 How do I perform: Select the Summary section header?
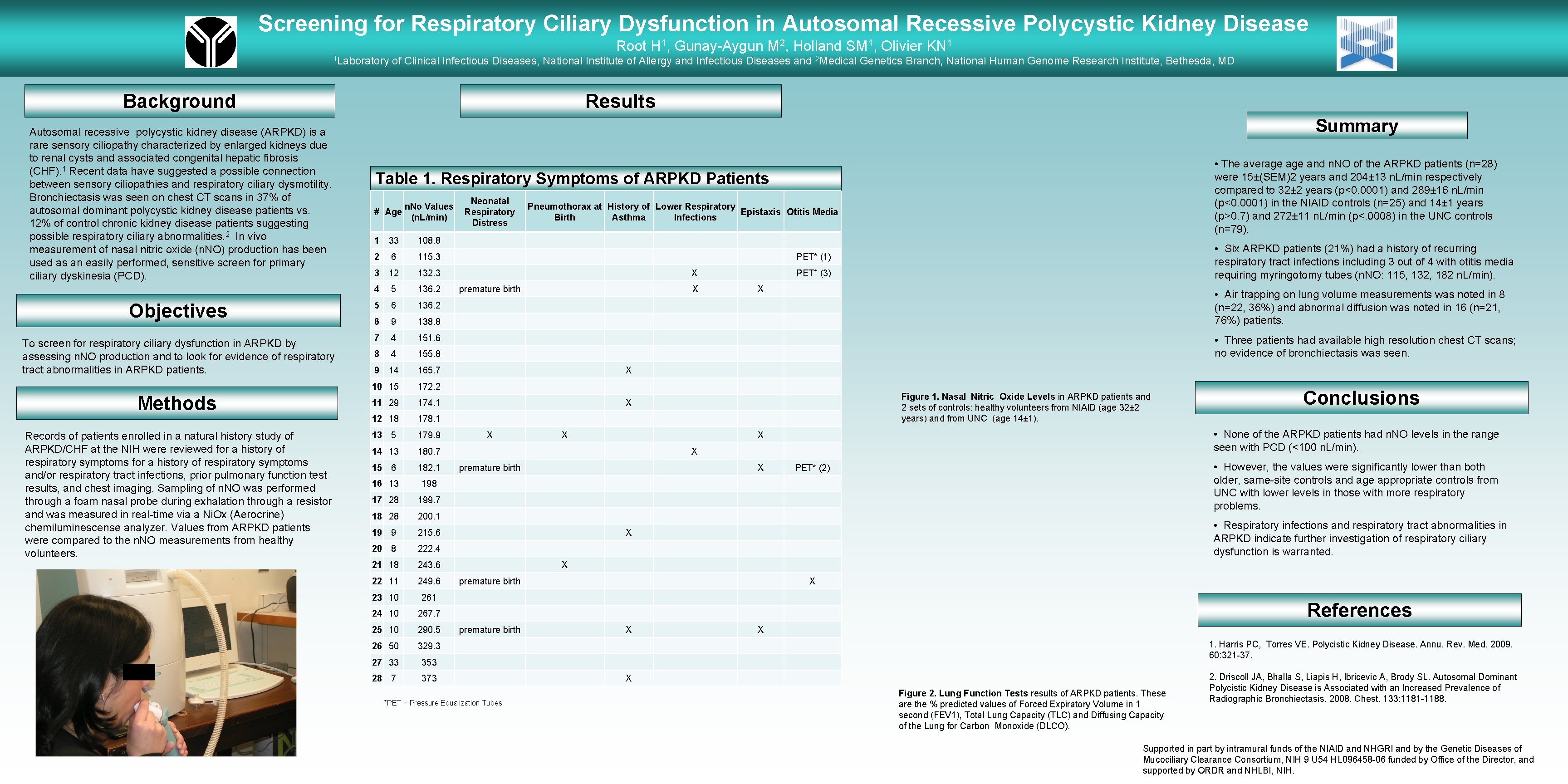(x=1356, y=125)
